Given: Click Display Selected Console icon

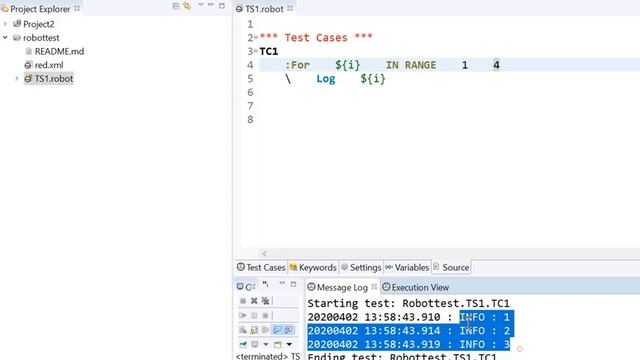Looking at the screenshot, I should coord(255,344).
